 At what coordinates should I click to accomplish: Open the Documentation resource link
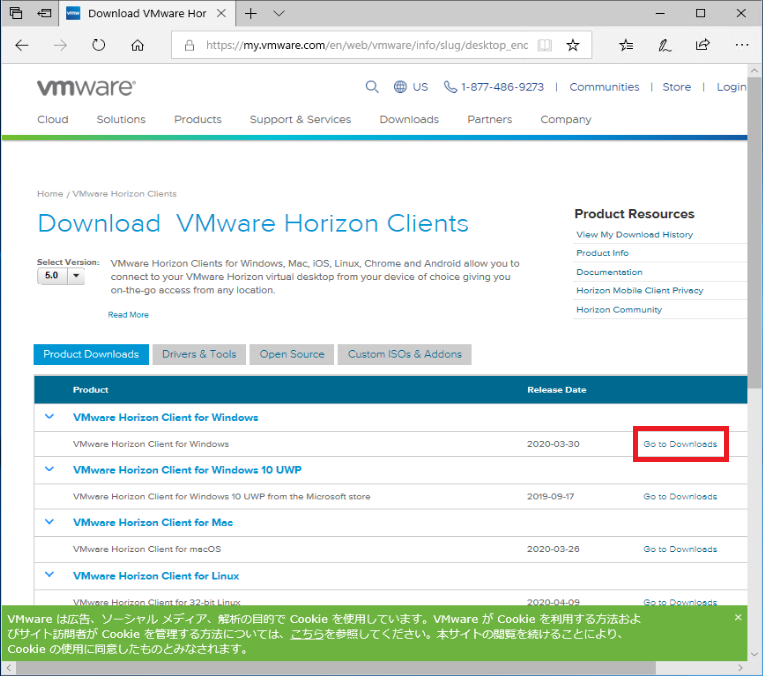609,272
